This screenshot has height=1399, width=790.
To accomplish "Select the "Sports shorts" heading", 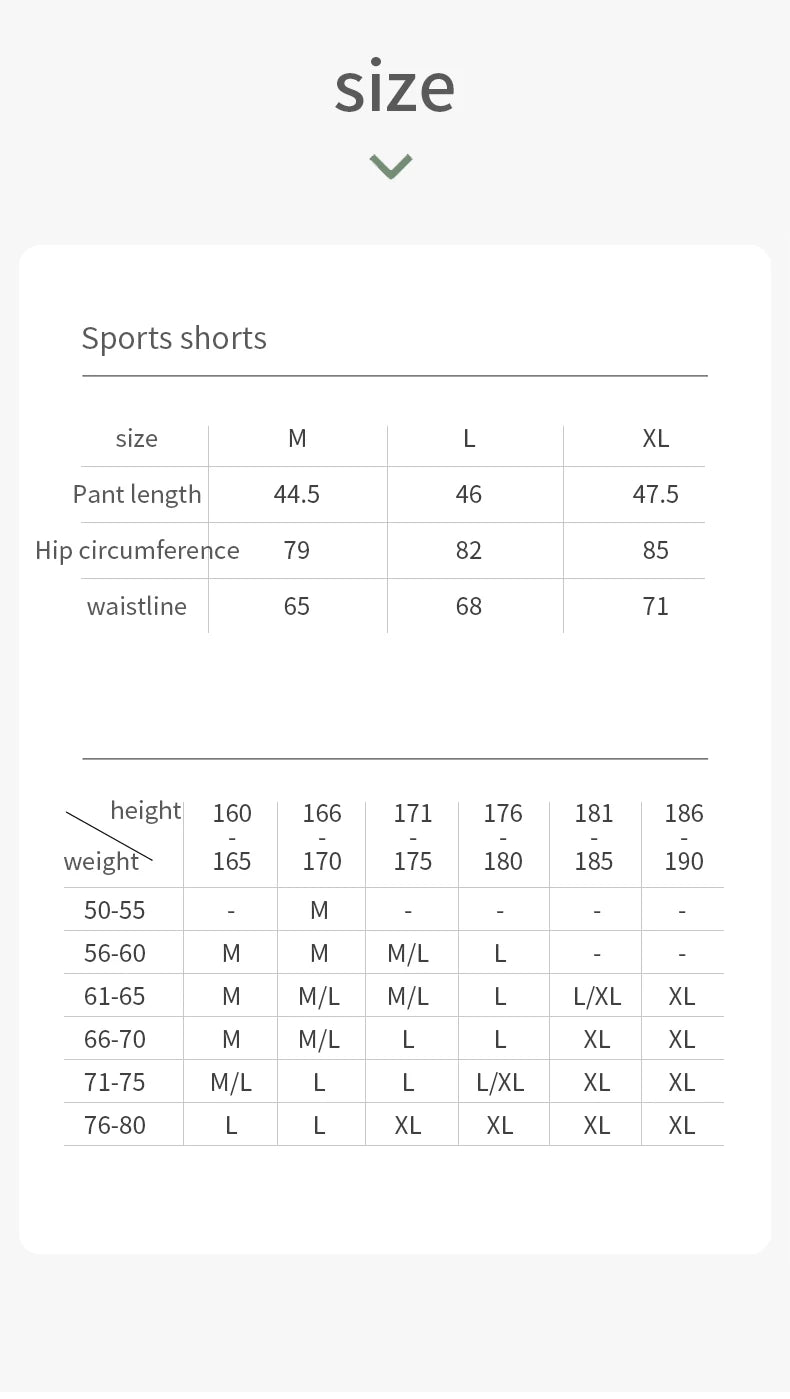I will click(174, 338).
